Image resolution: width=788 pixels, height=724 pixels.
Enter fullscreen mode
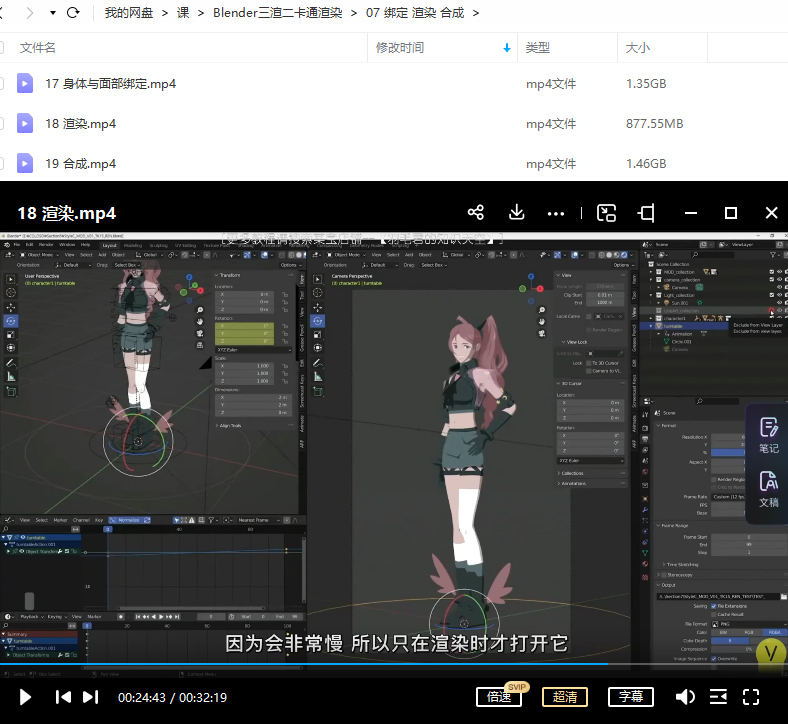(x=752, y=697)
